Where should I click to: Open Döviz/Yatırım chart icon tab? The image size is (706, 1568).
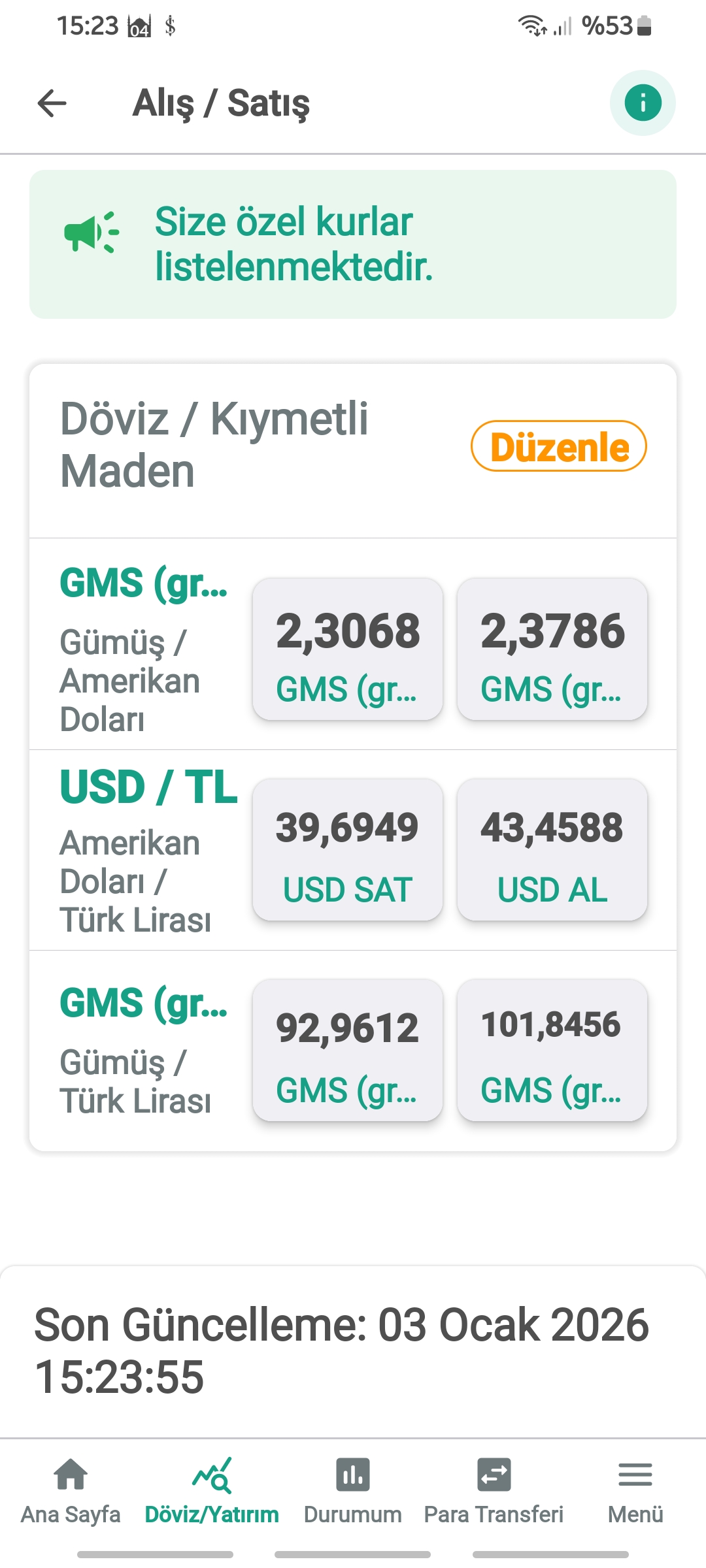click(212, 1475)
